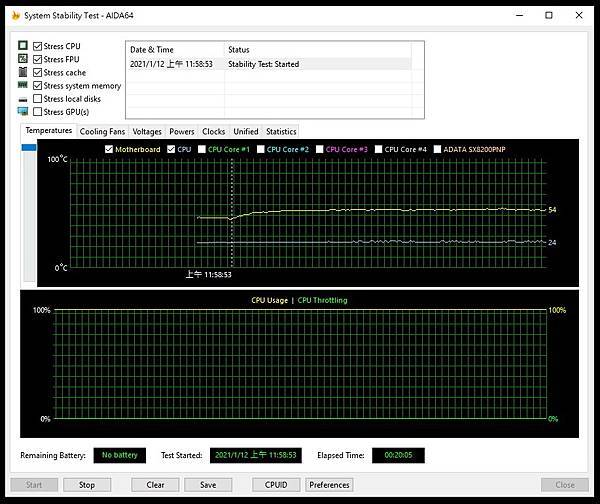The width and height of the screenshot is (600, 504).
Task: Click the RAM module icon beside system memory
Action: click(23, 85)
